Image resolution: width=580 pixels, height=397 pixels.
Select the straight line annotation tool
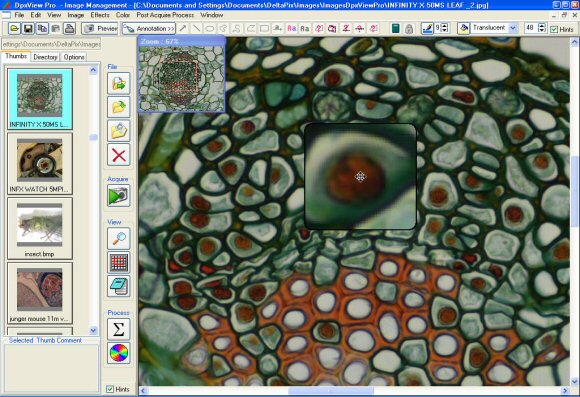[x=196, y=28]
